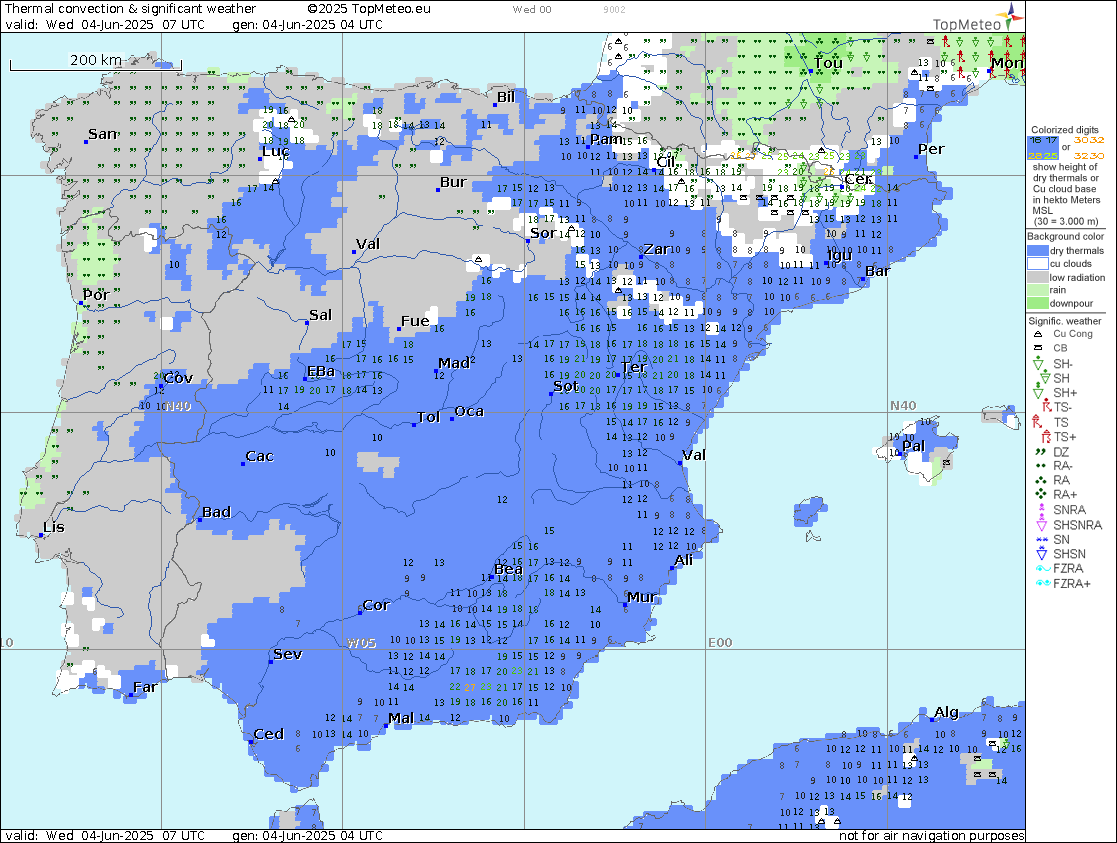Image resolution: width=1117 pixels, height=843 pixels.
Task: Click the Ced city label near Gibraltar
Action: pos(269,734)
